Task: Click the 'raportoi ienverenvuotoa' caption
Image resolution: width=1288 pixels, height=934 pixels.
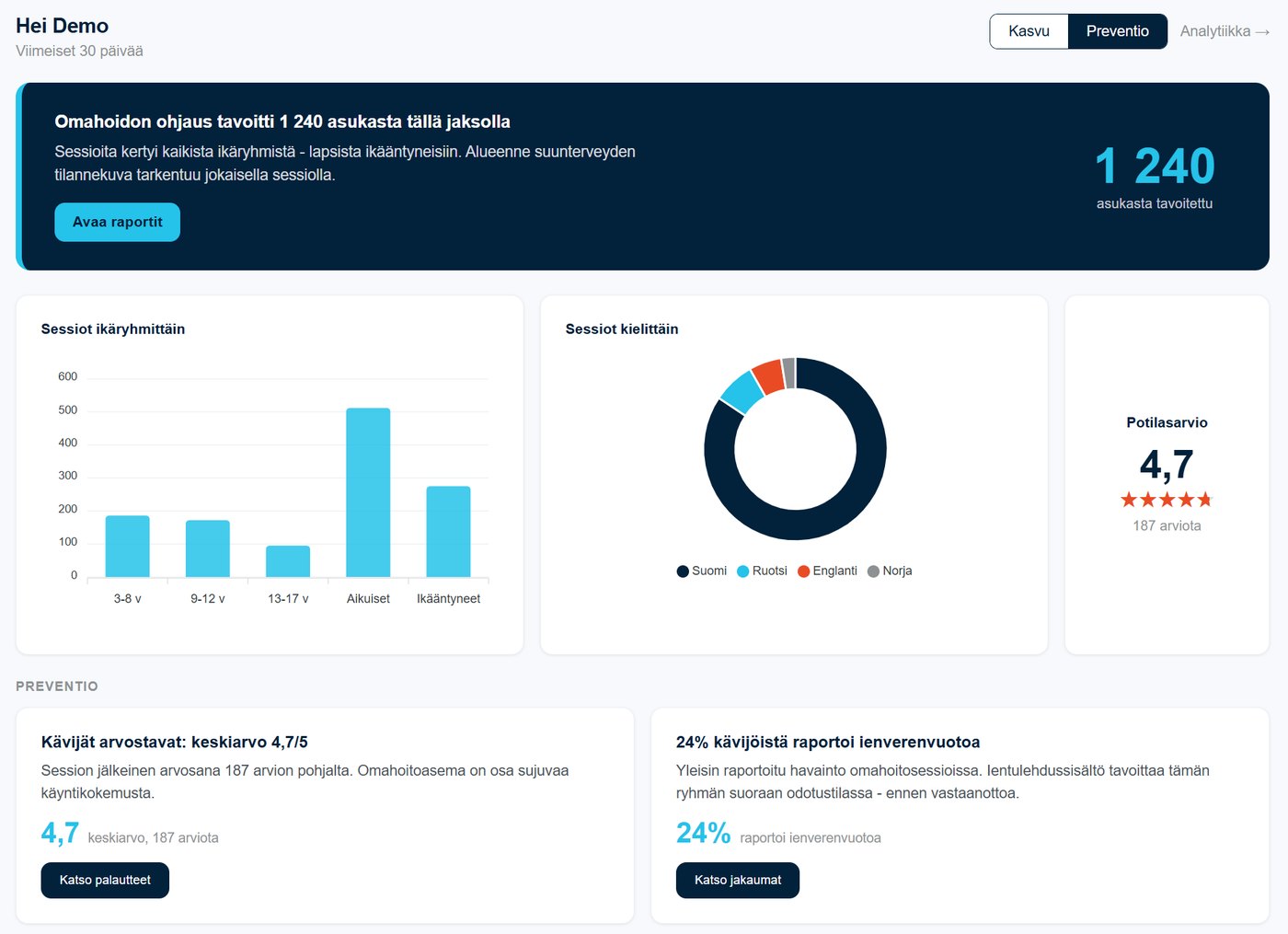Action: point(811,838)
